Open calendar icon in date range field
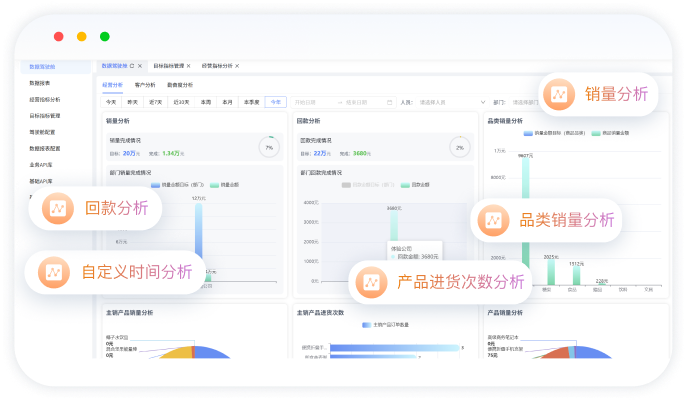The height and width of the screenshot is (401, 687). coord(389,102)
